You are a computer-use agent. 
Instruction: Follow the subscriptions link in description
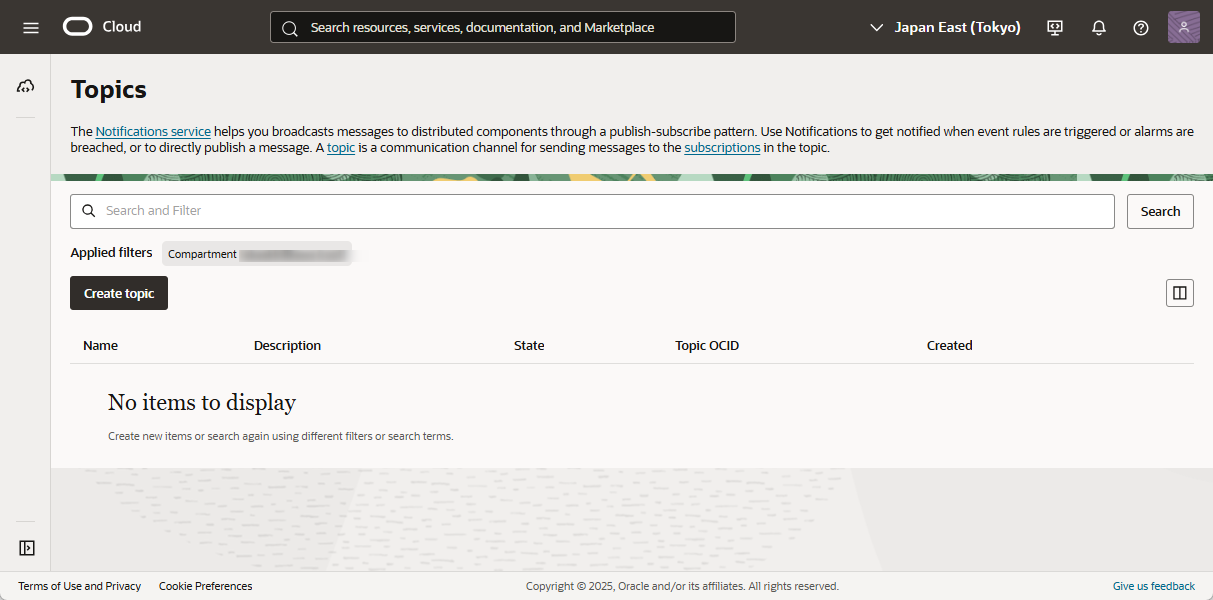click(722, 147)
